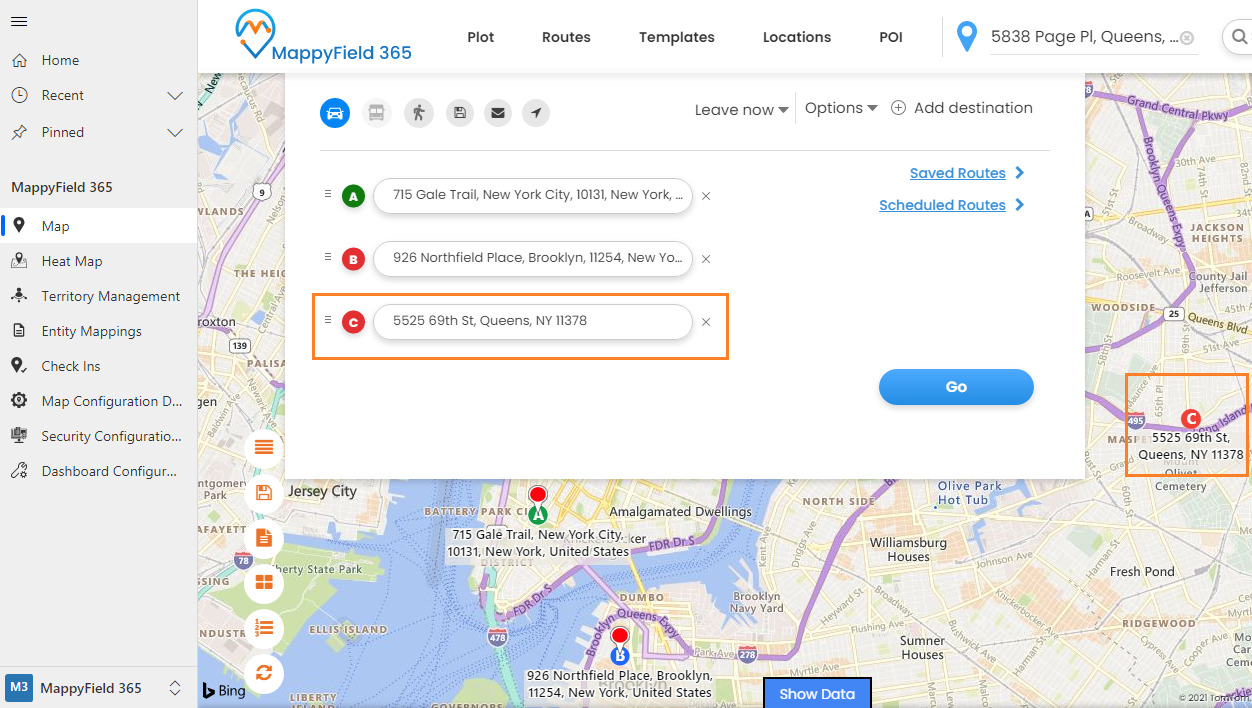Open the Templates menu
The width and height of the screenshot is (1252, 708).
(x=677, y=37)
